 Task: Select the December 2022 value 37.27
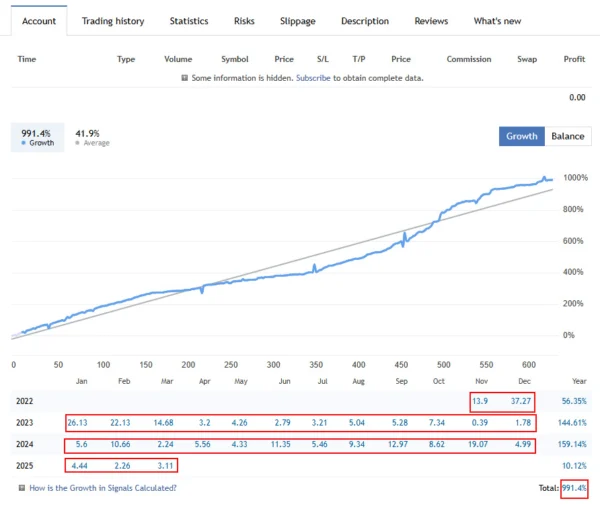tap(516, 401)
